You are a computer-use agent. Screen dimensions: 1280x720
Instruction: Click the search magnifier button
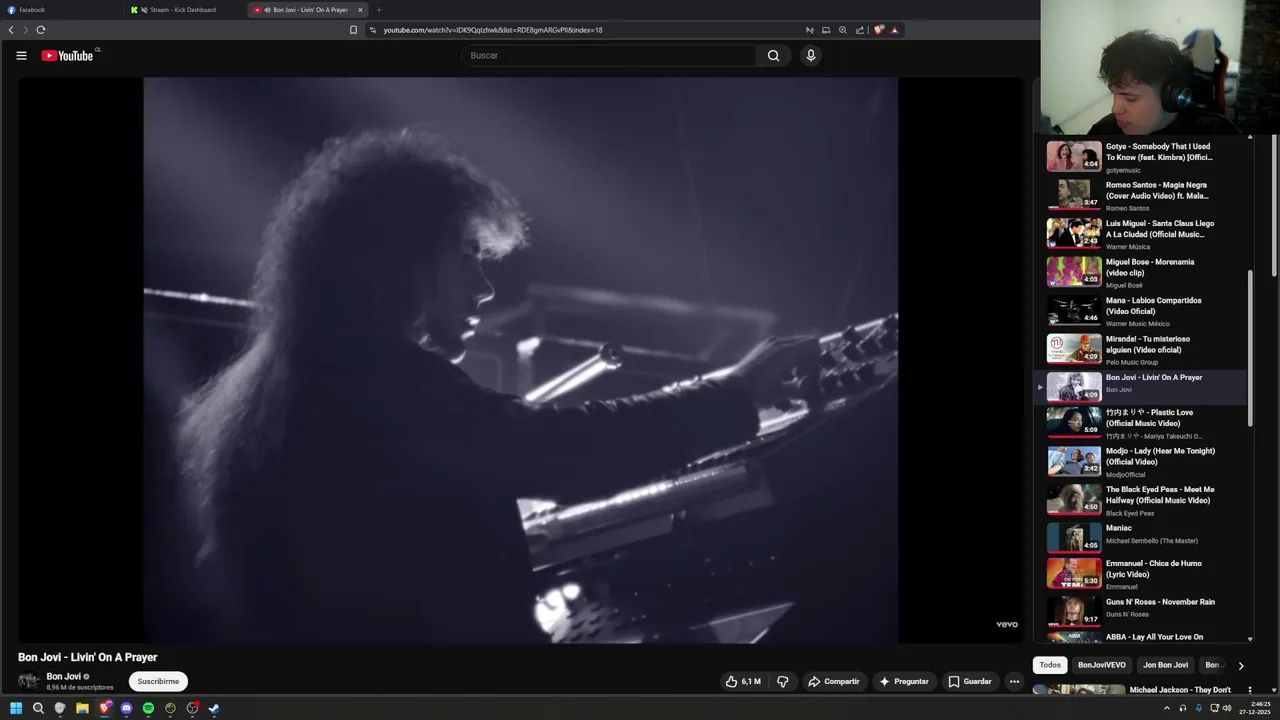[773, 56]
